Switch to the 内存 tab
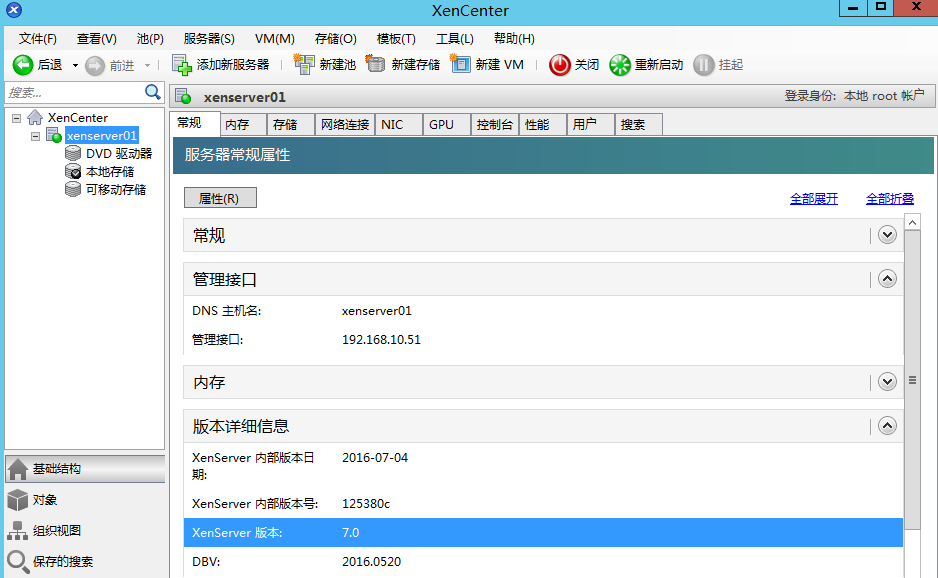Viewport: 938px width, 578px height. (243, 124)
